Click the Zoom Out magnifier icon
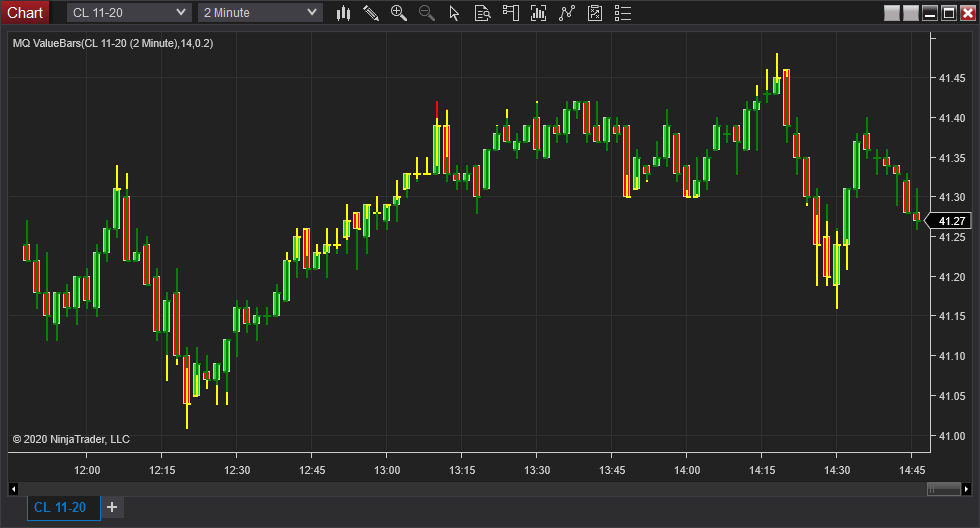The height and width of the screenshot is (528, 980). (x=427, y=13)
